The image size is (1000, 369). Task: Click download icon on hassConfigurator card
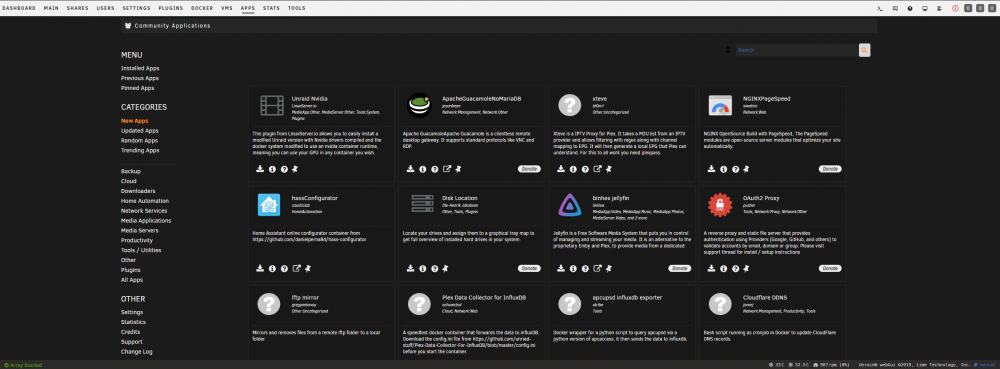[260, 268]
